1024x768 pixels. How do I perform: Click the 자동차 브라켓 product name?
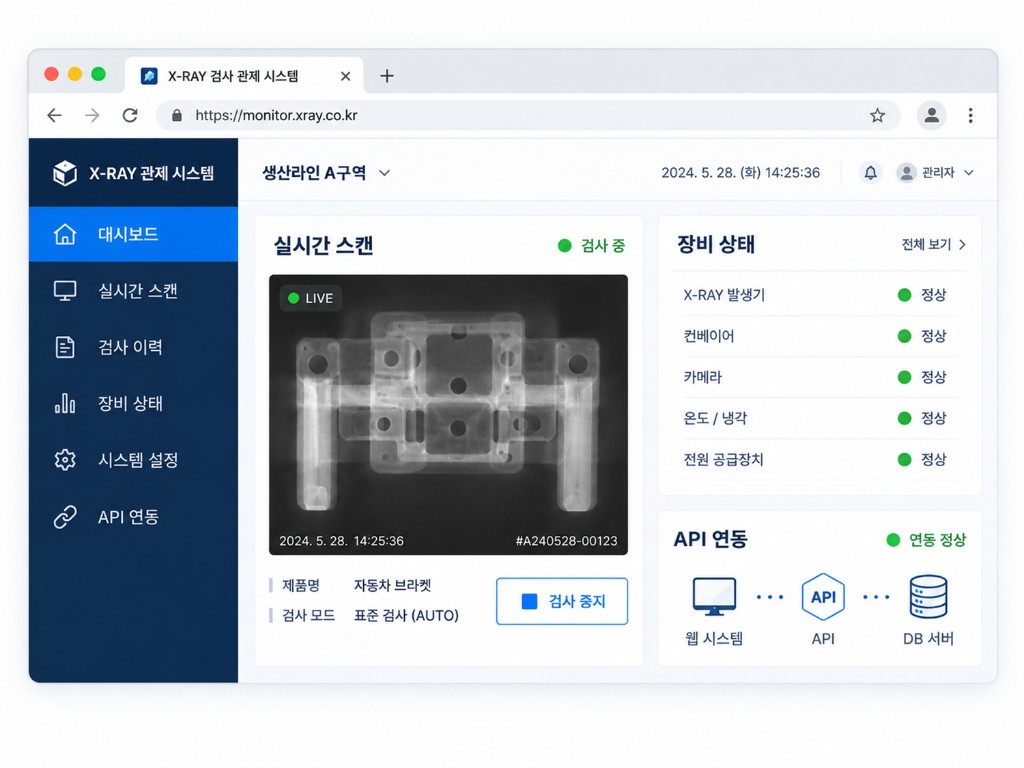click(392, 585)
